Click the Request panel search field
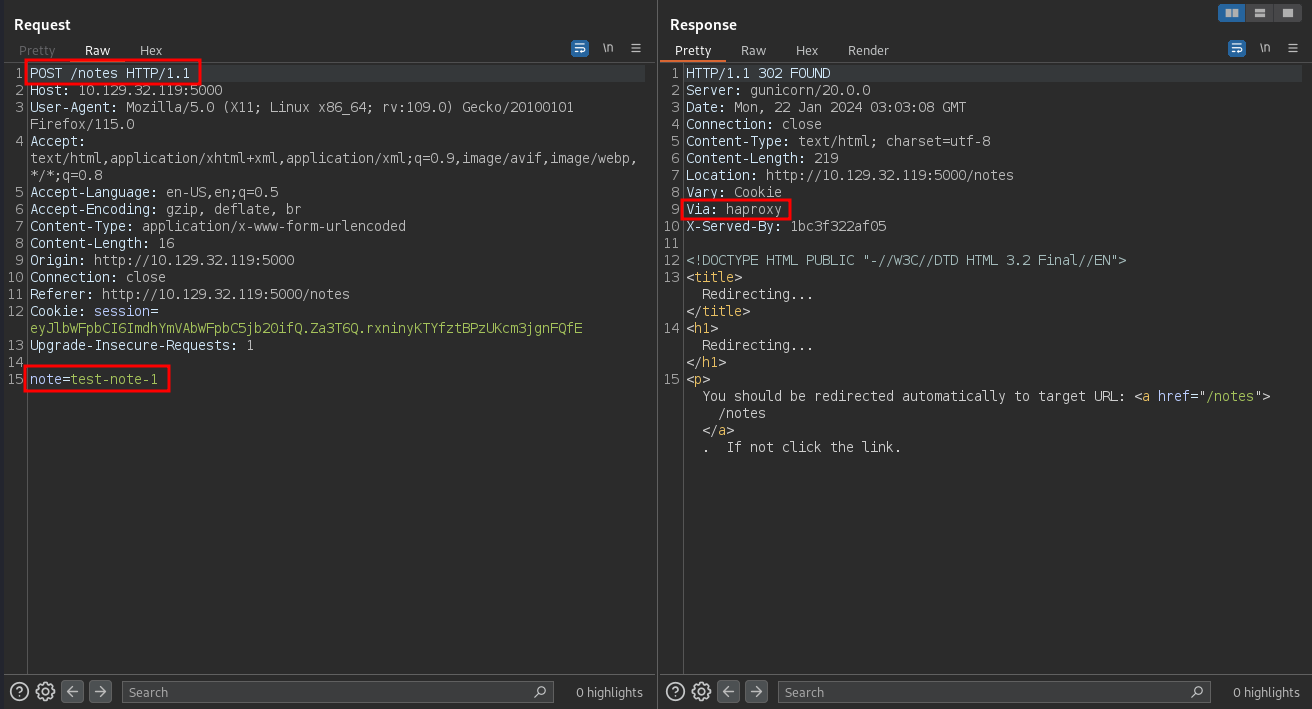This screenshot has width=1312, height=709. click(337, 691)
